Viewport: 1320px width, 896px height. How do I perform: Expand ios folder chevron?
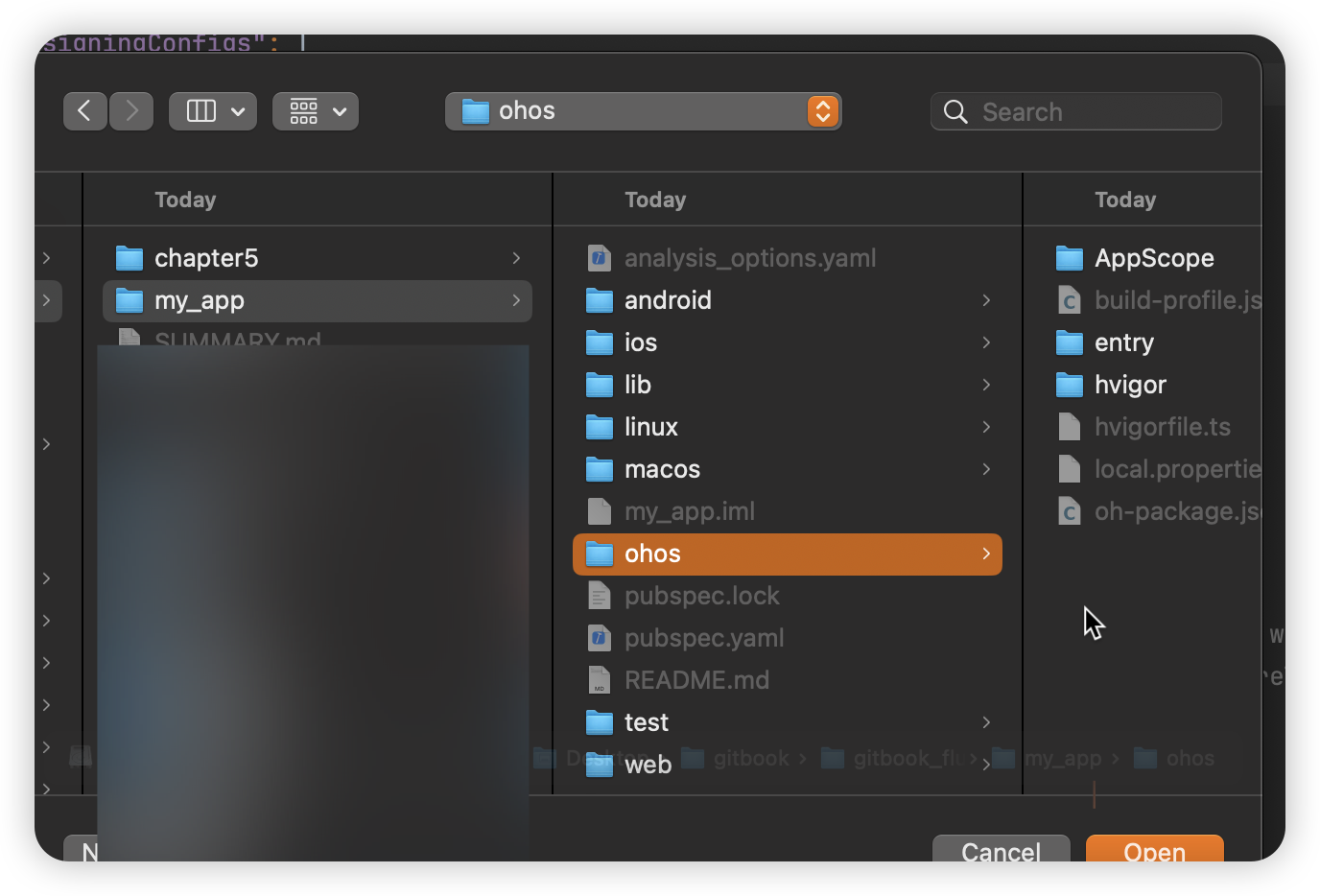986,342
